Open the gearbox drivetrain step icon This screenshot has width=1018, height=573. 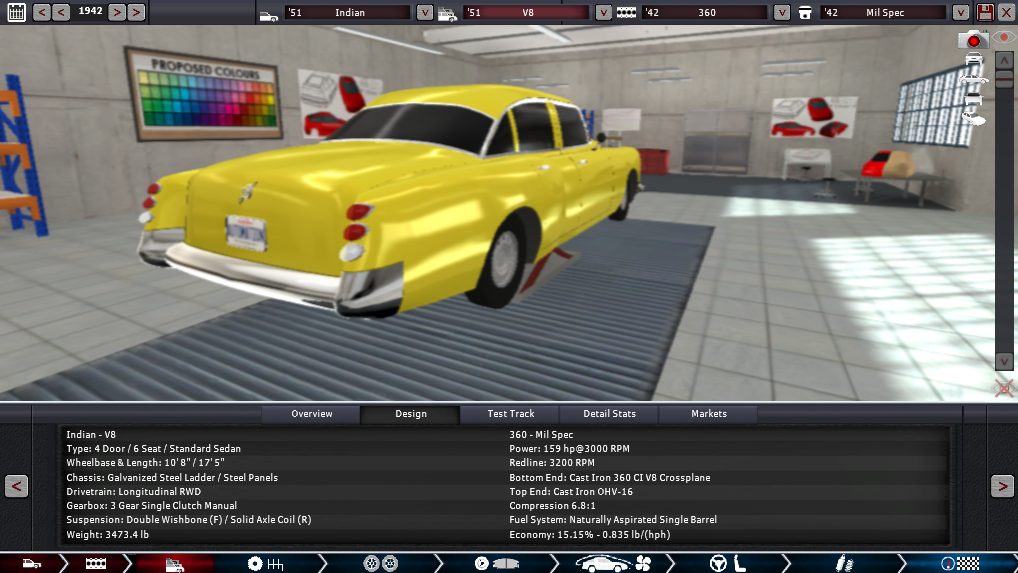(267, 563)
